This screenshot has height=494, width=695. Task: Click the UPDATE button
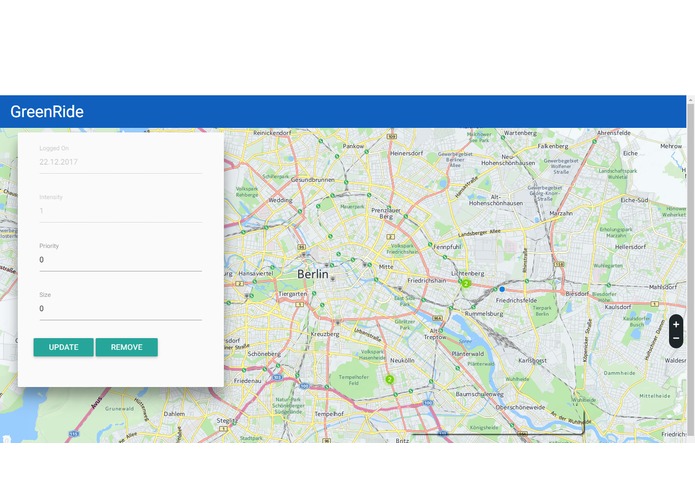coord(63,347)
